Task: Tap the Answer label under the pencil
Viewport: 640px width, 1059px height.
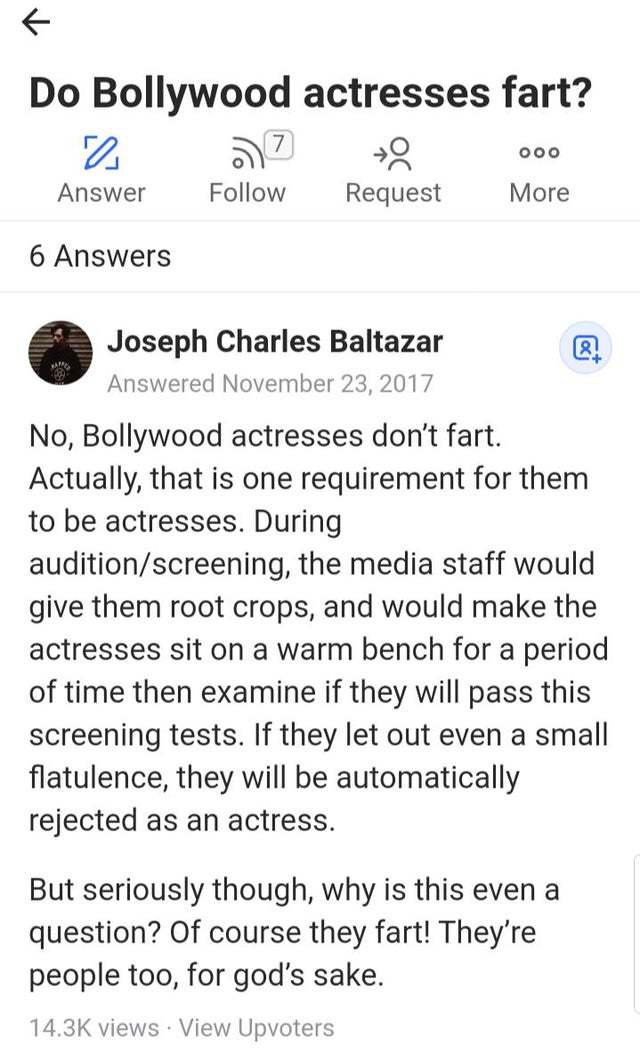Action: (101, 193)
